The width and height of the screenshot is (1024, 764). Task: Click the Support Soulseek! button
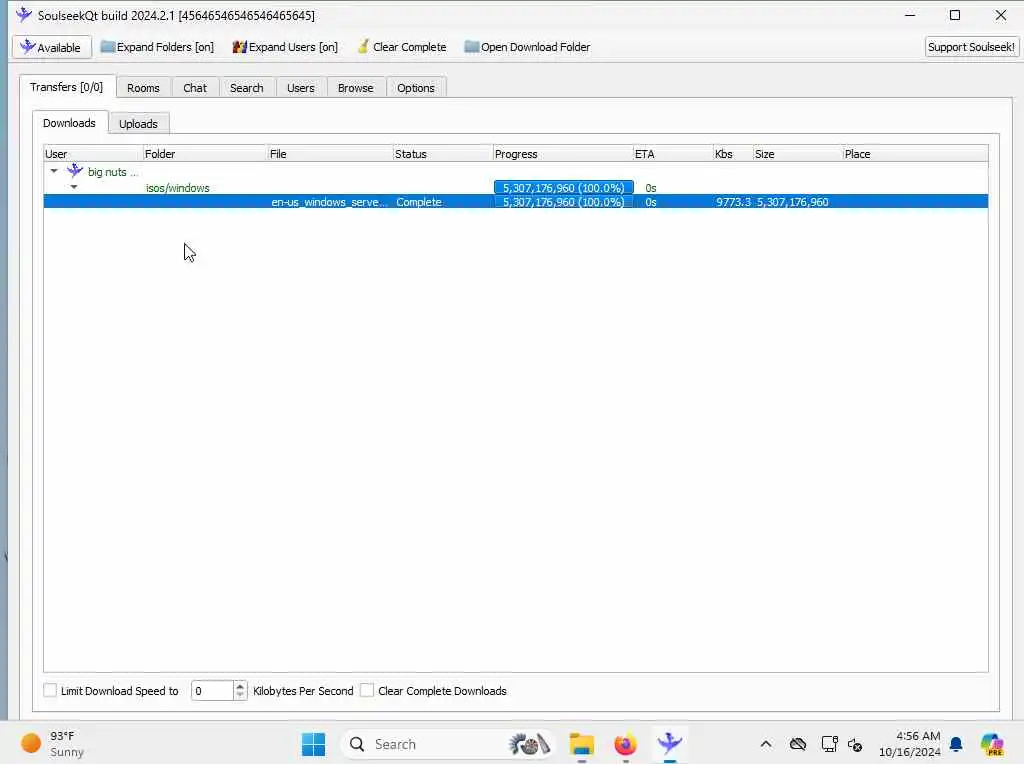[x=971, y=47]
